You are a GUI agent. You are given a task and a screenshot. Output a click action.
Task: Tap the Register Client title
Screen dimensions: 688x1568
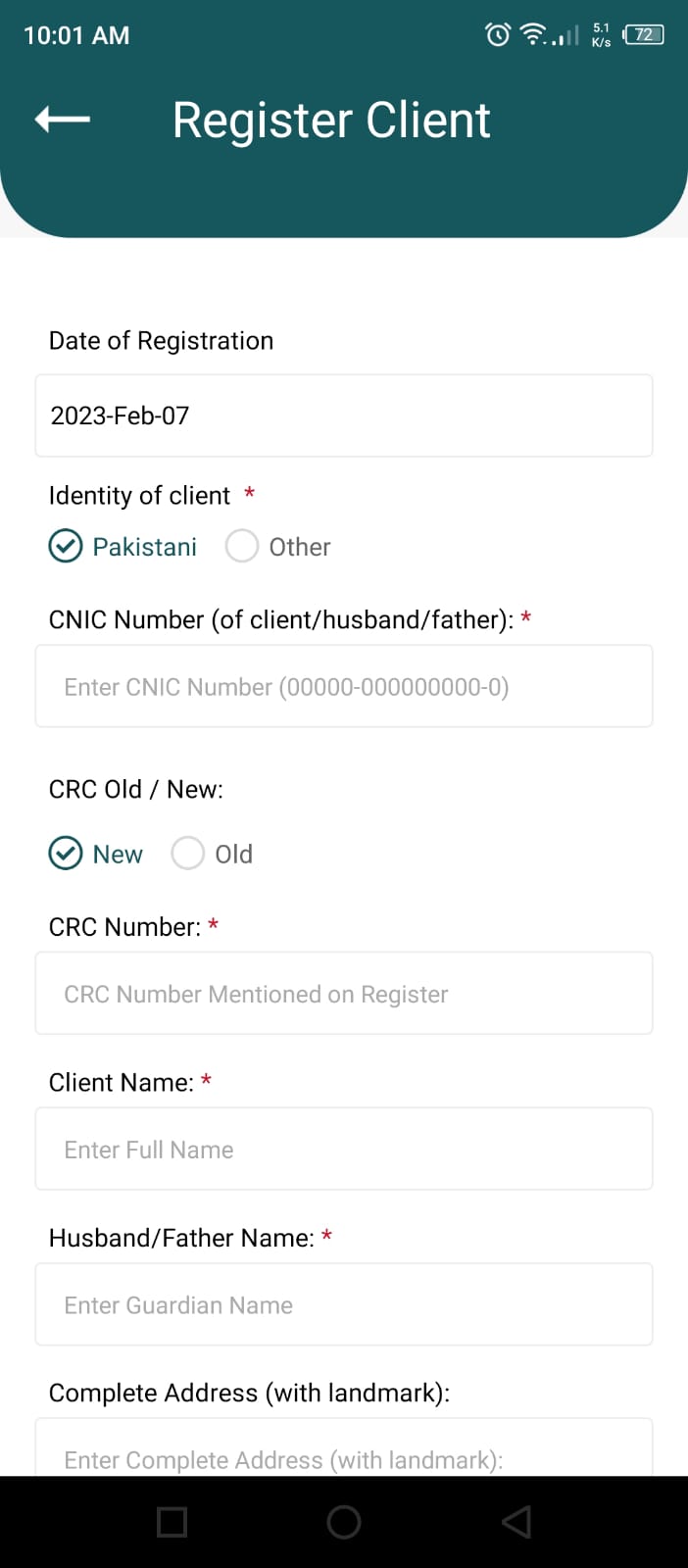[331, 121]
